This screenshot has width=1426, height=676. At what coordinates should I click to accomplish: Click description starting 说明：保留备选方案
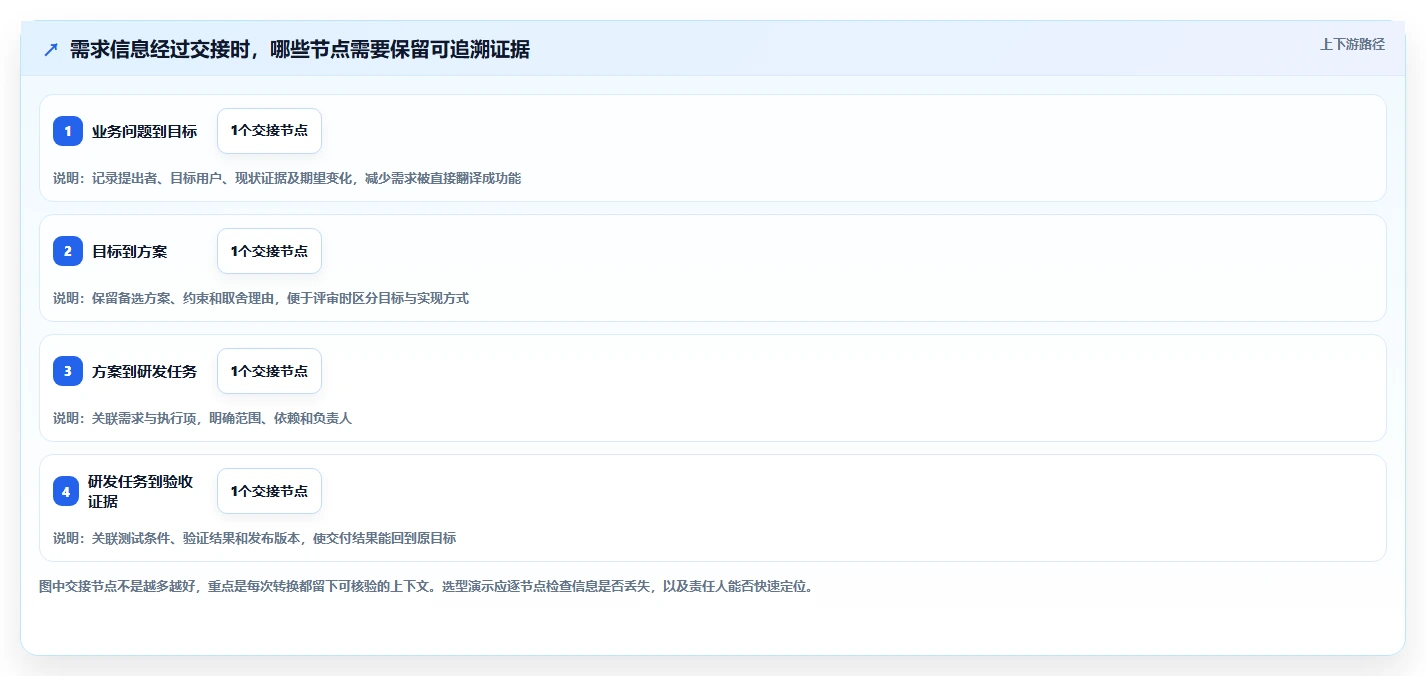tap(261, 298)
